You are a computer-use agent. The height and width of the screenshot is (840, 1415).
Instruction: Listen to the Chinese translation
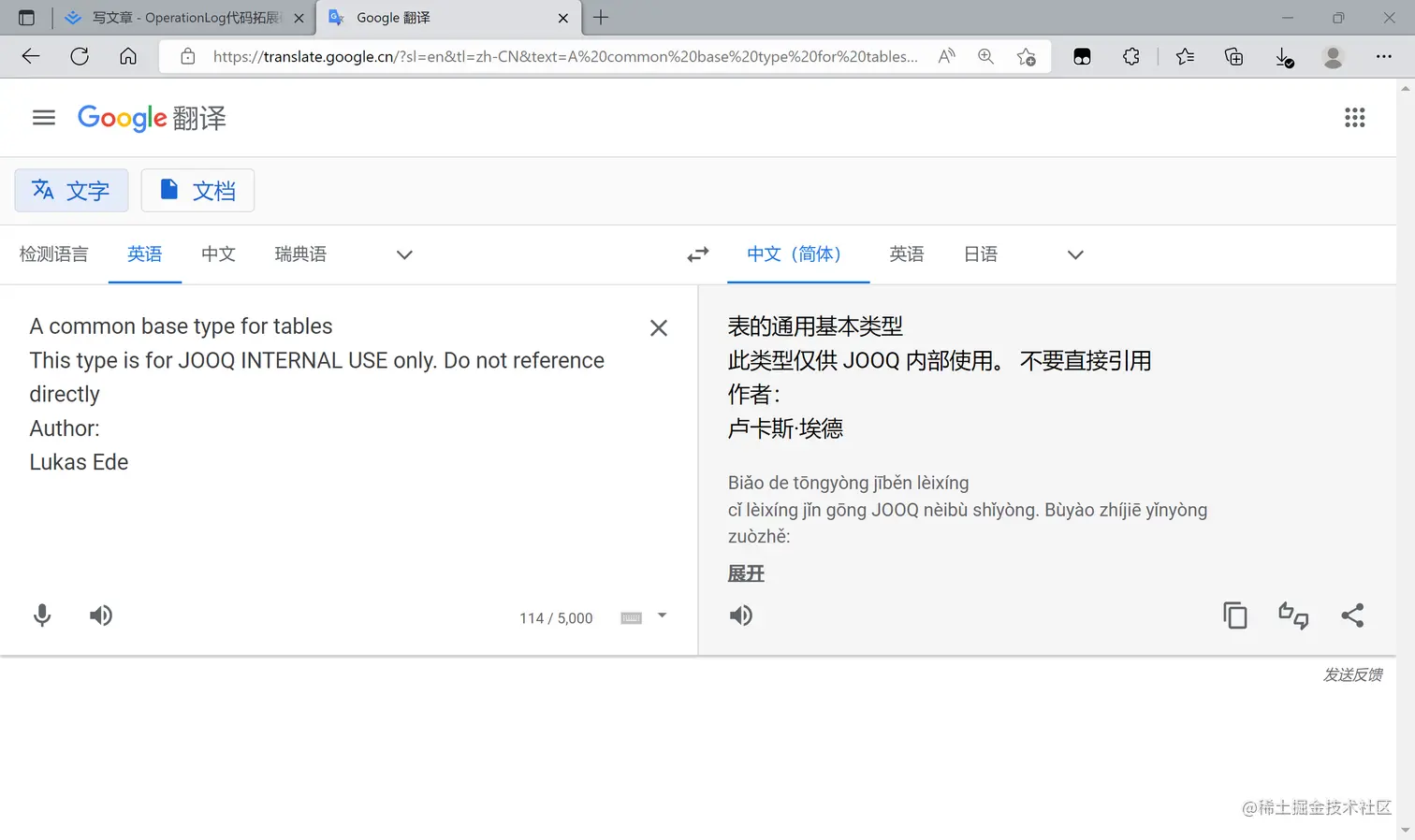pos(741,616)
